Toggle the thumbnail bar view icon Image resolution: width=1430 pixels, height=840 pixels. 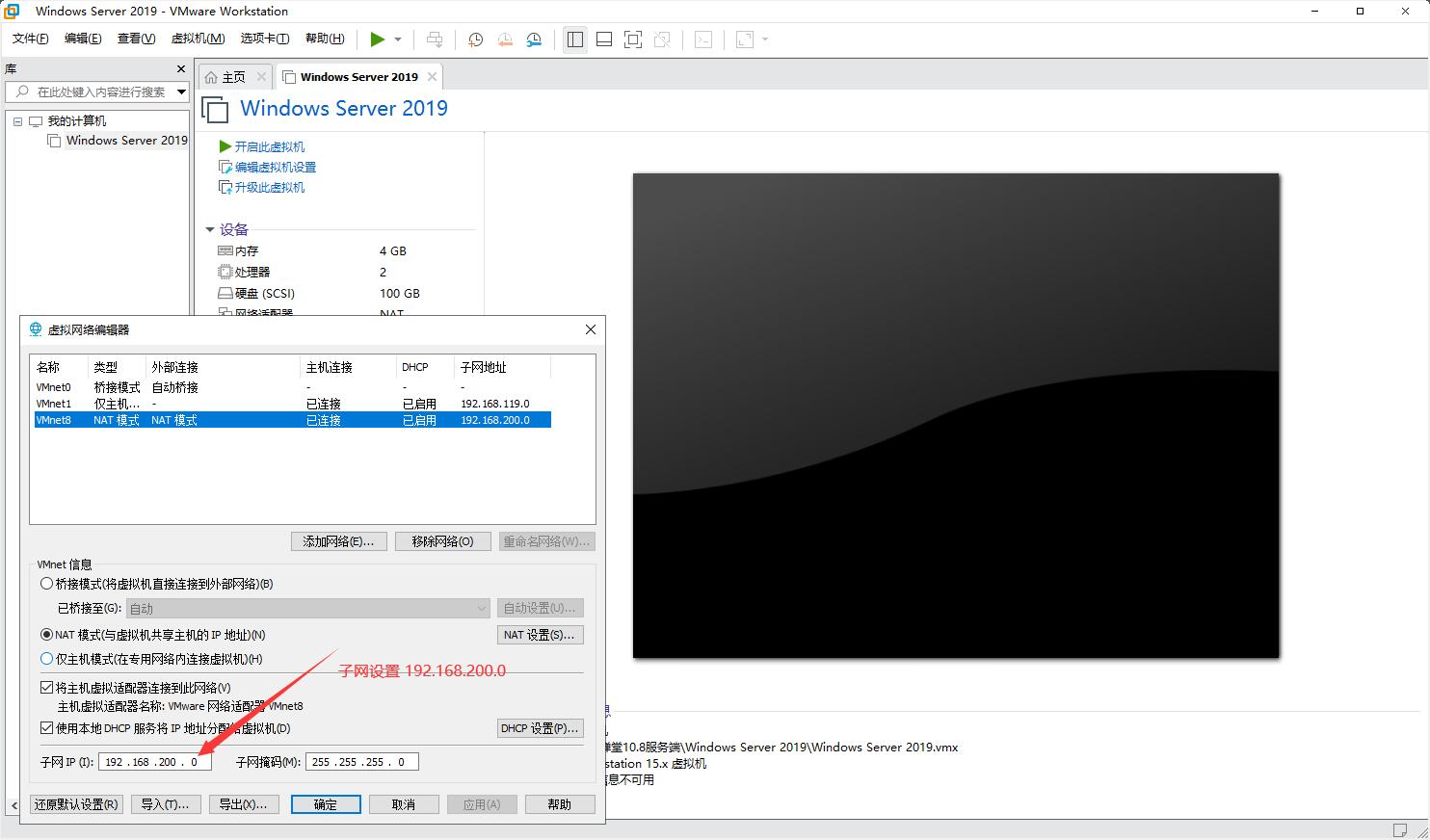604,39
